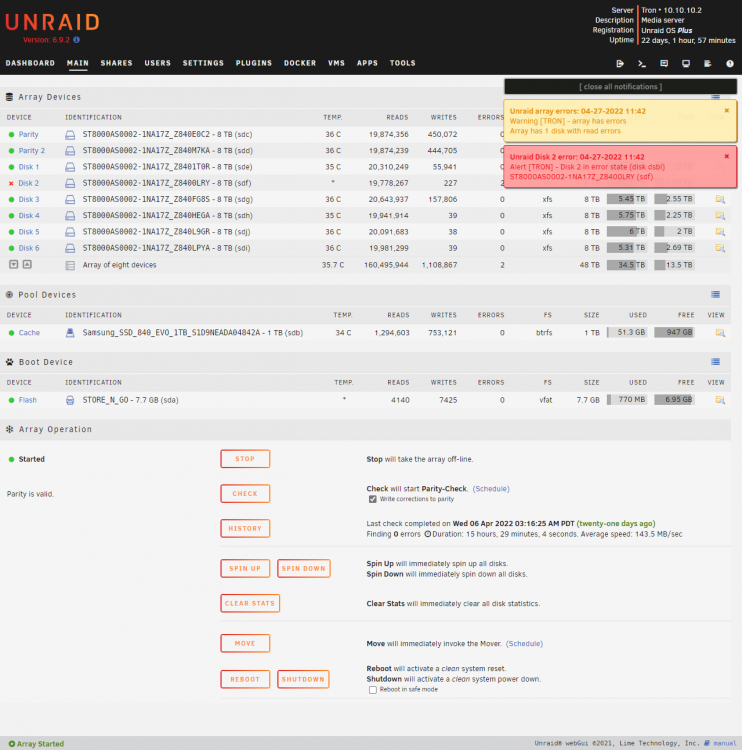Dismiss the red Disk 2 error notification
742x750 pixels.
click(x=727, y=157)
